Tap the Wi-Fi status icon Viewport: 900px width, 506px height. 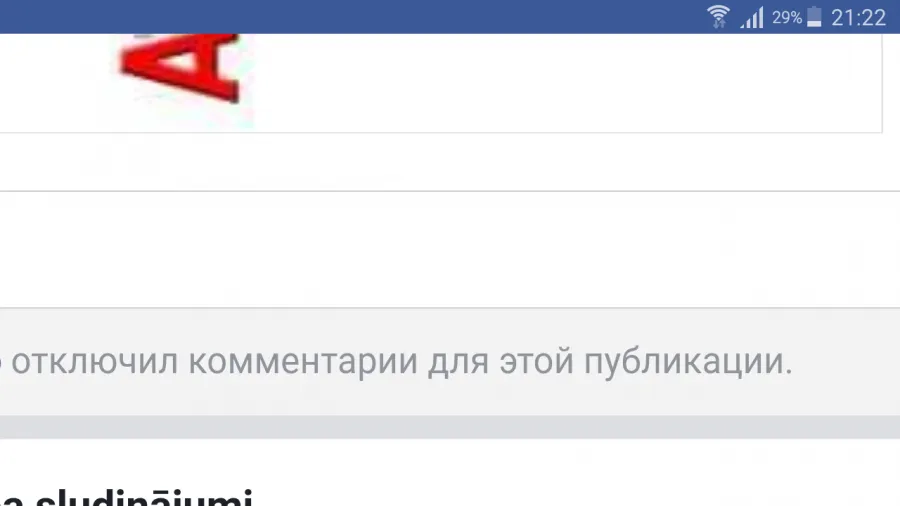[718, 17]
